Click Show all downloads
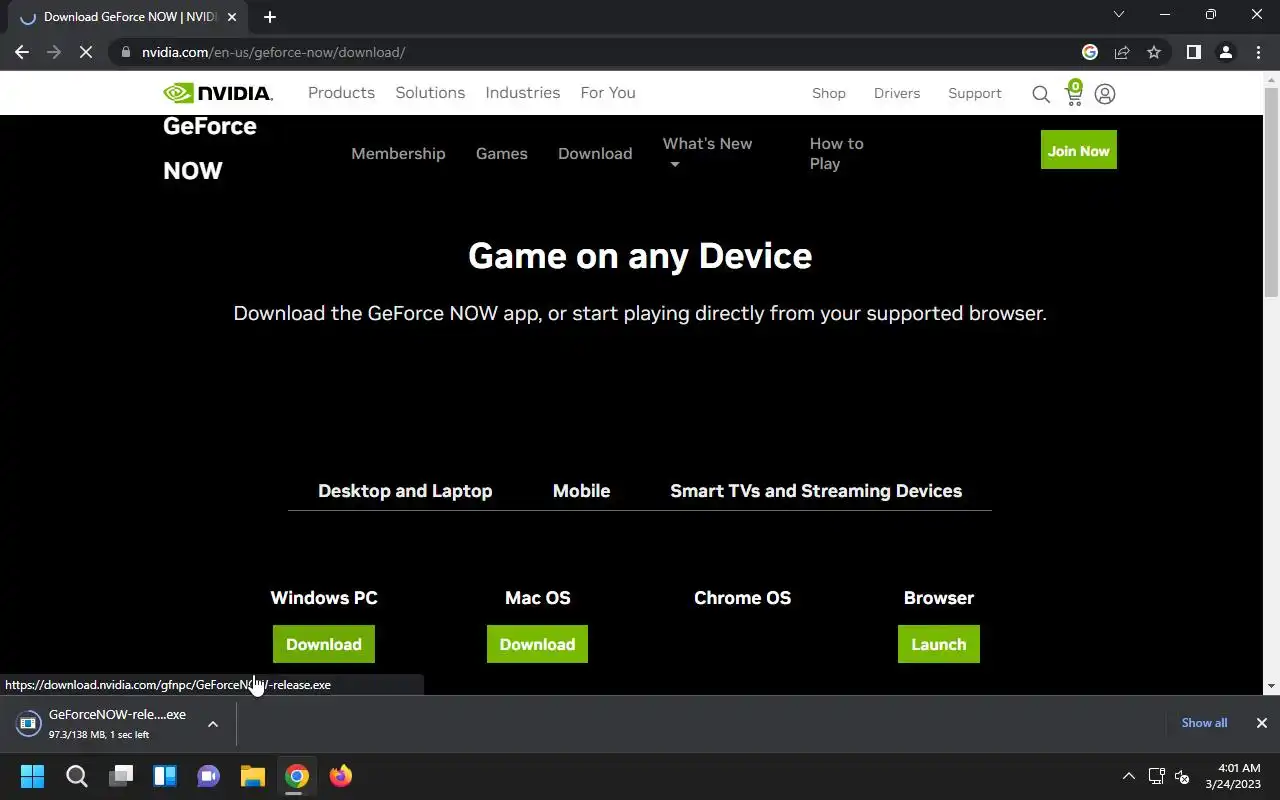The width and height of the screenshot is (1280, 800). (1204, 723)
